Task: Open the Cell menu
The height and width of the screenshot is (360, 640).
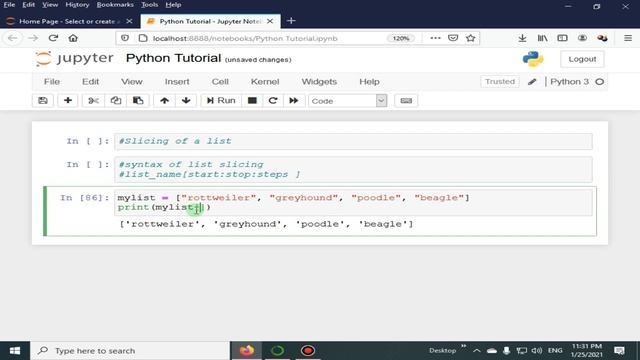Action: [x=220, y=82]
